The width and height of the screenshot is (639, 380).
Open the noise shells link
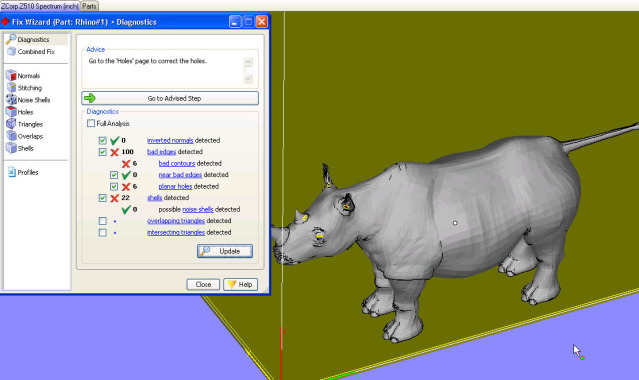[198, 209]
